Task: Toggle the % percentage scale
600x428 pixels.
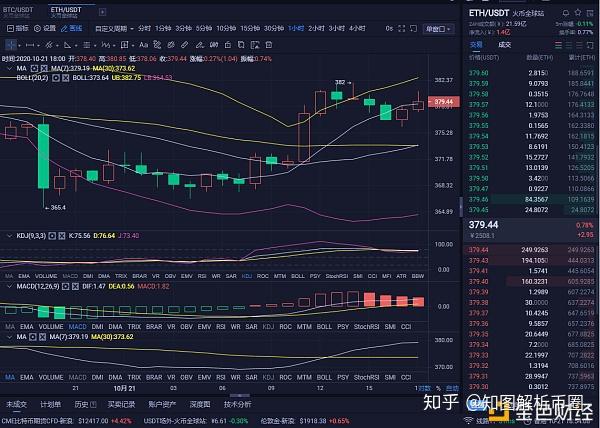Action: (438, 388)
